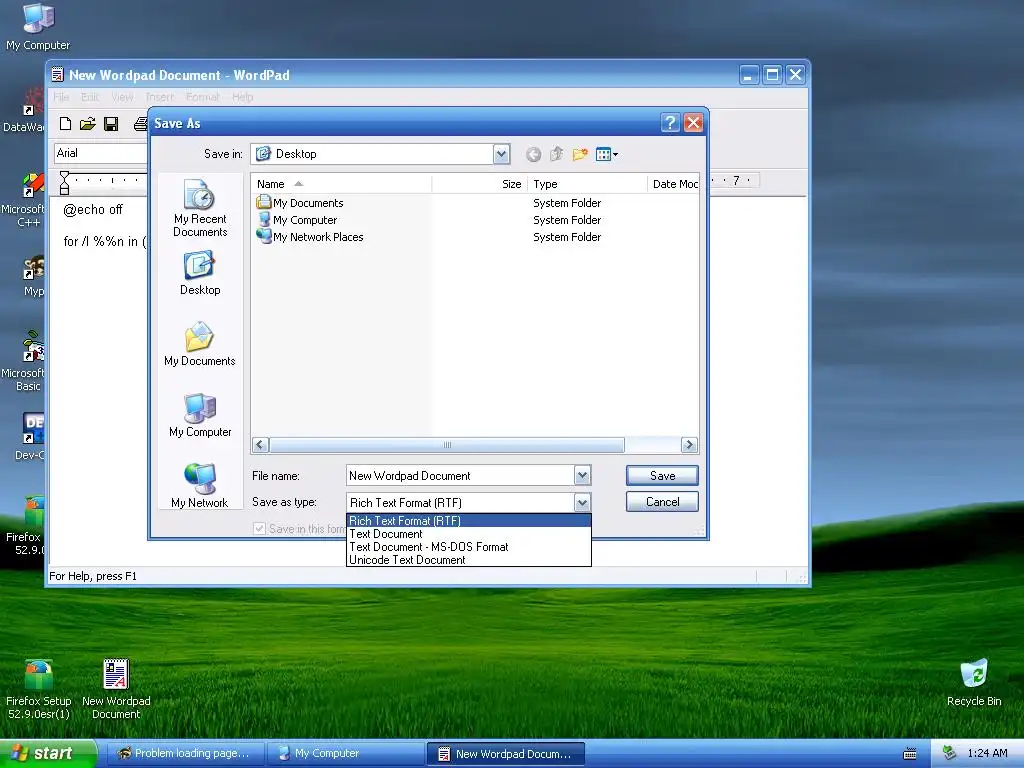This screenshot has height=768, width=1024.
Task: Select My Network in the places bar
Action: pos(200,485)
